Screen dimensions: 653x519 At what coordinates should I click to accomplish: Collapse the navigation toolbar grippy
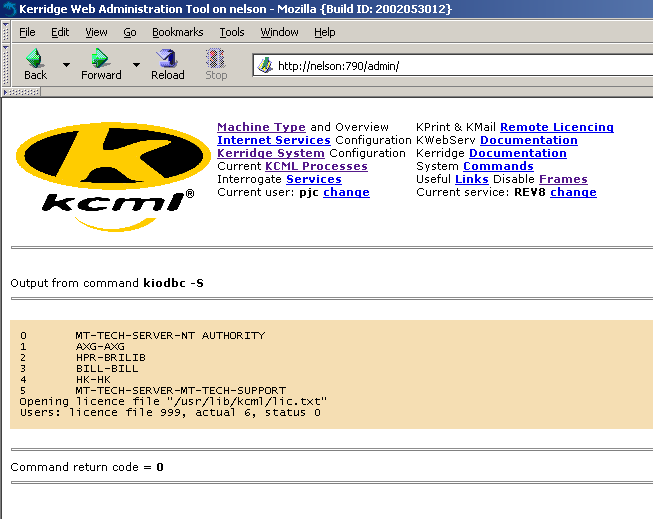[x=6, y=65]
